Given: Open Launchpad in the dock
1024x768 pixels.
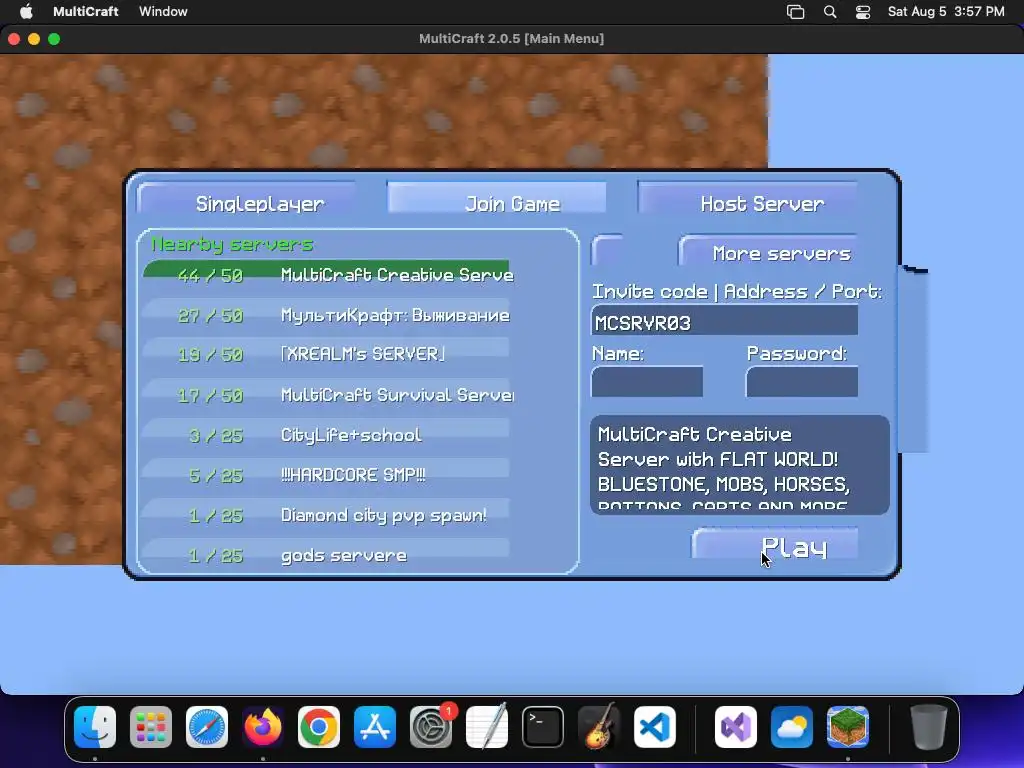Looking at the screenshot, I should pos(151,727).
